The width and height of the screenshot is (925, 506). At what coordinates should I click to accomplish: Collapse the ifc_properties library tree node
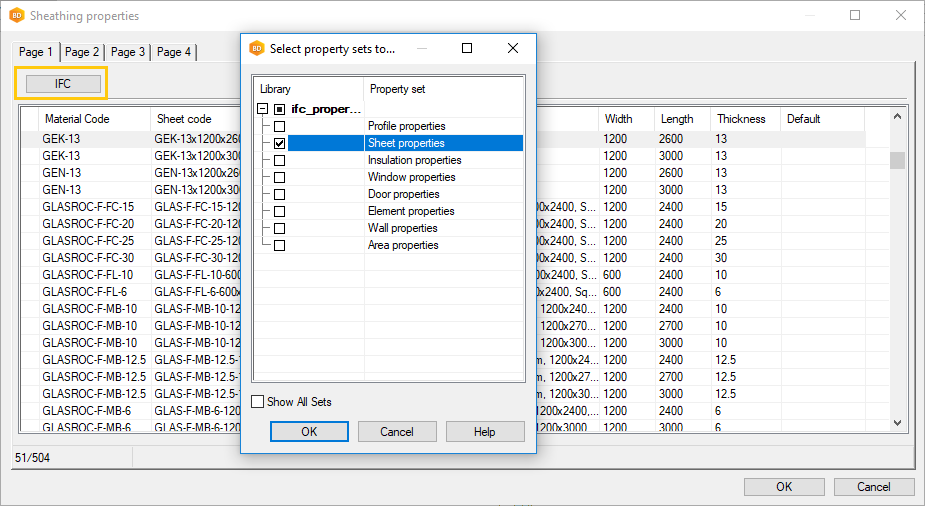click(x=262, y=109)
